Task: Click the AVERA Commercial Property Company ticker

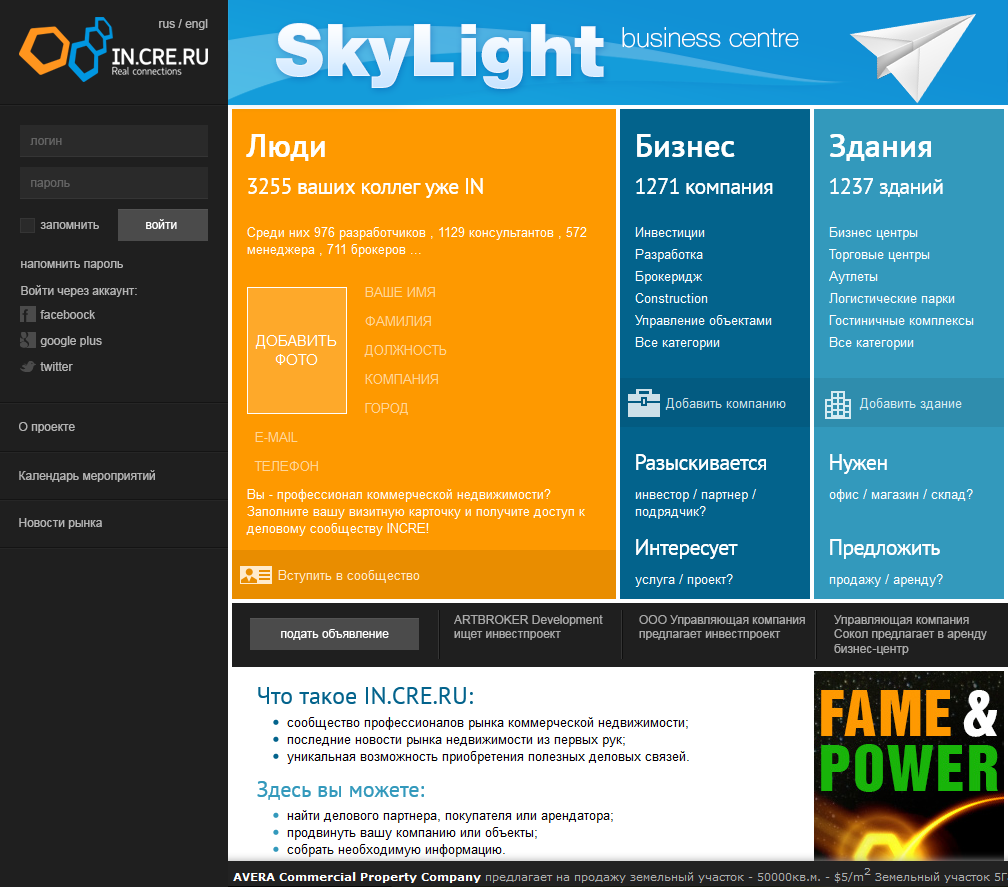Action: (x=618, y=877)
